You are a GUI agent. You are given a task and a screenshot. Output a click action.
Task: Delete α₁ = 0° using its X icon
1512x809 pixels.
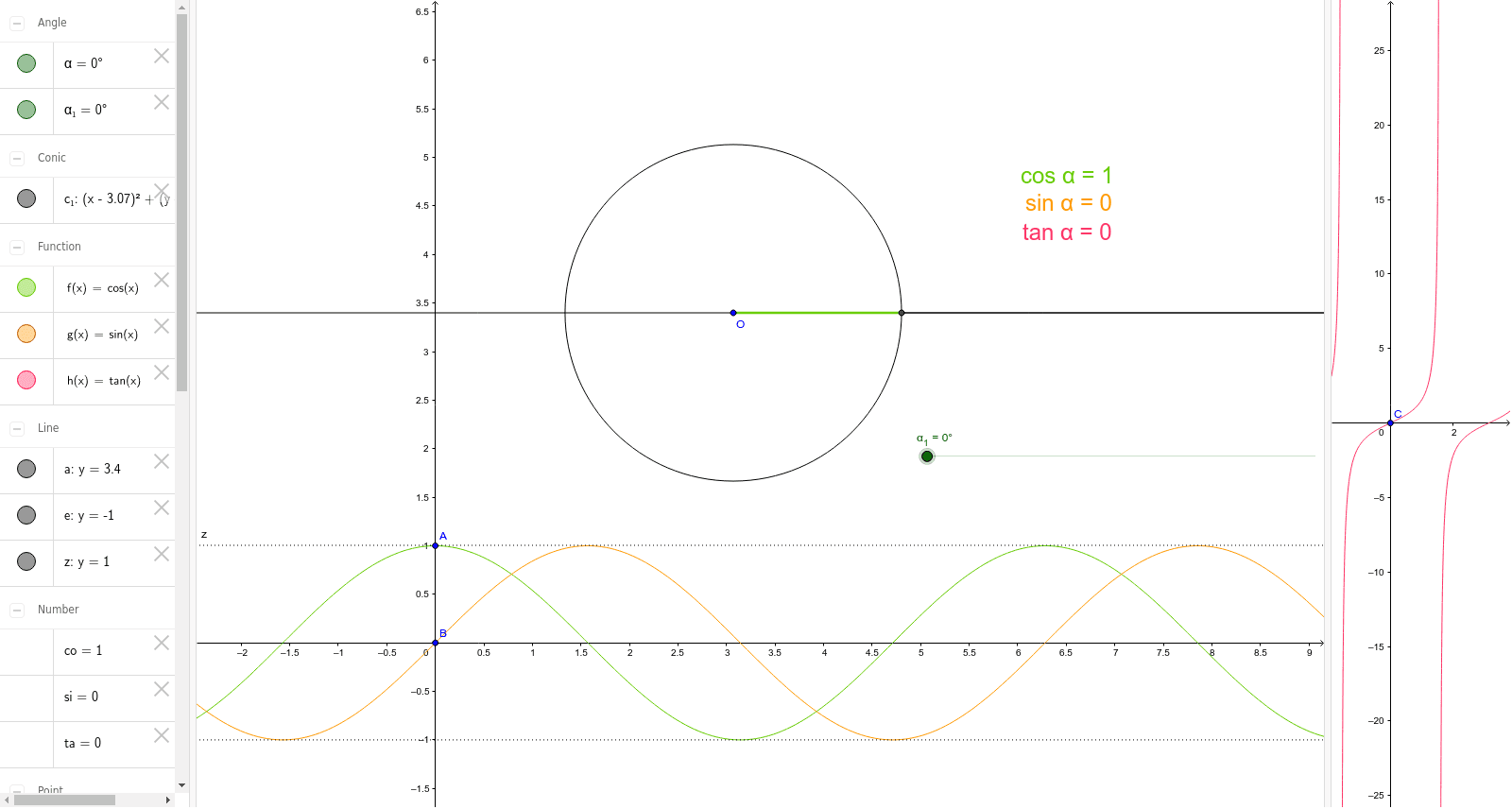coord(162,102)
